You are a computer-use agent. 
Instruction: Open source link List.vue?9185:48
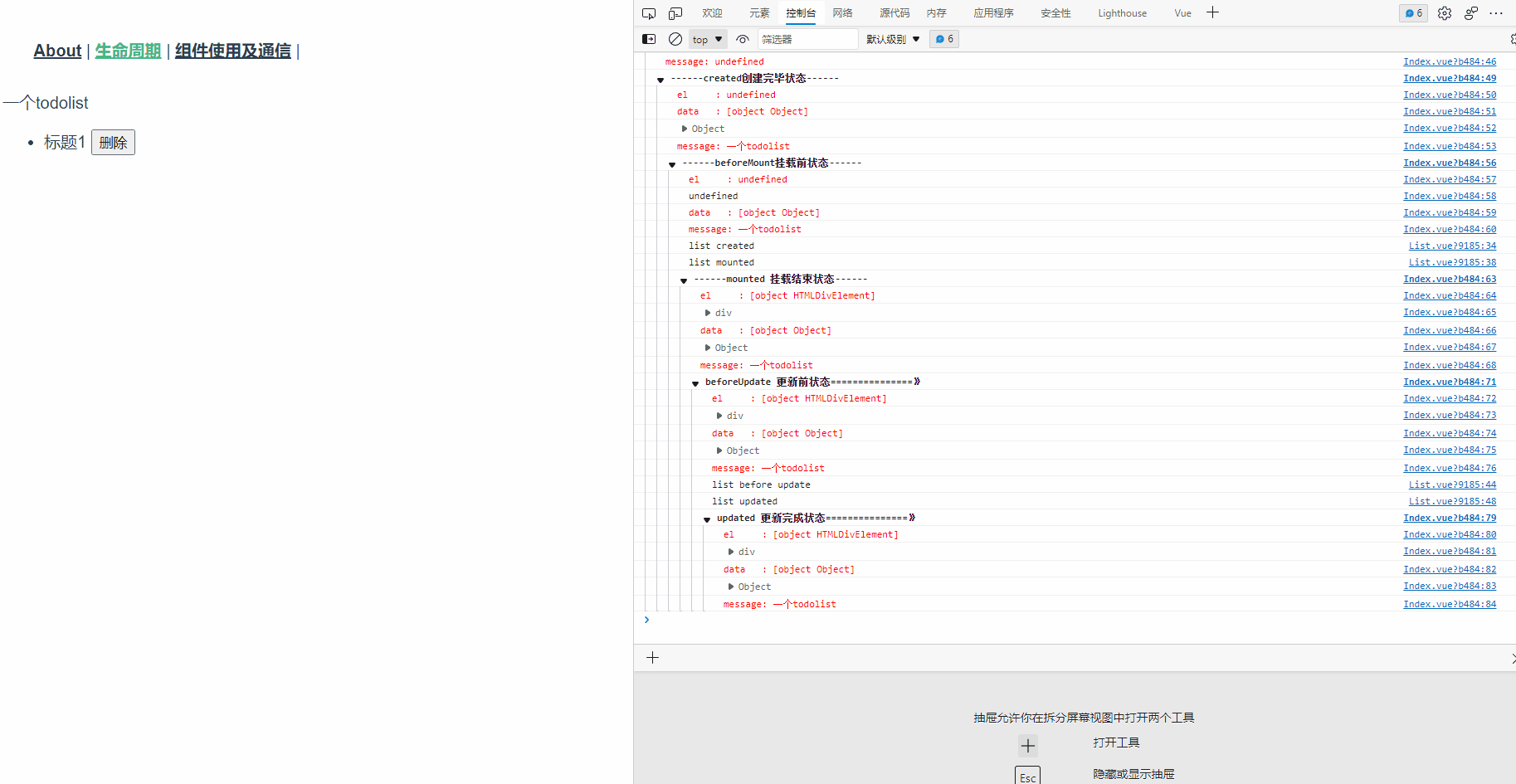(1452, 501)
